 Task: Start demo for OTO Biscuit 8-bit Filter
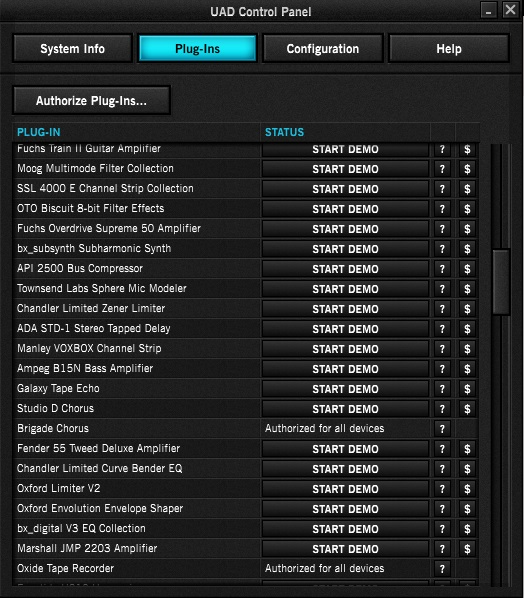point(345,209)
